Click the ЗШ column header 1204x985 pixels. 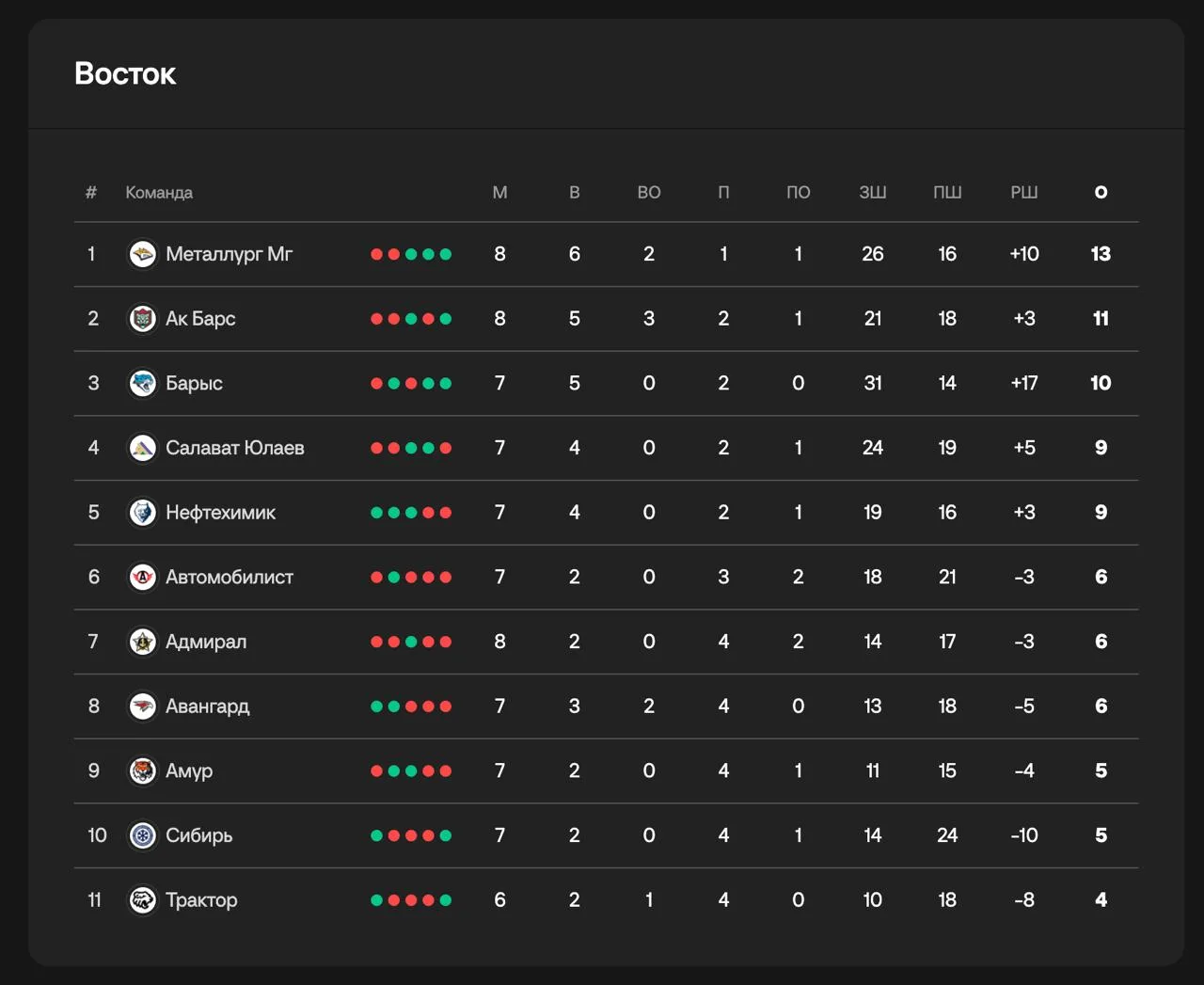[872, 192]
